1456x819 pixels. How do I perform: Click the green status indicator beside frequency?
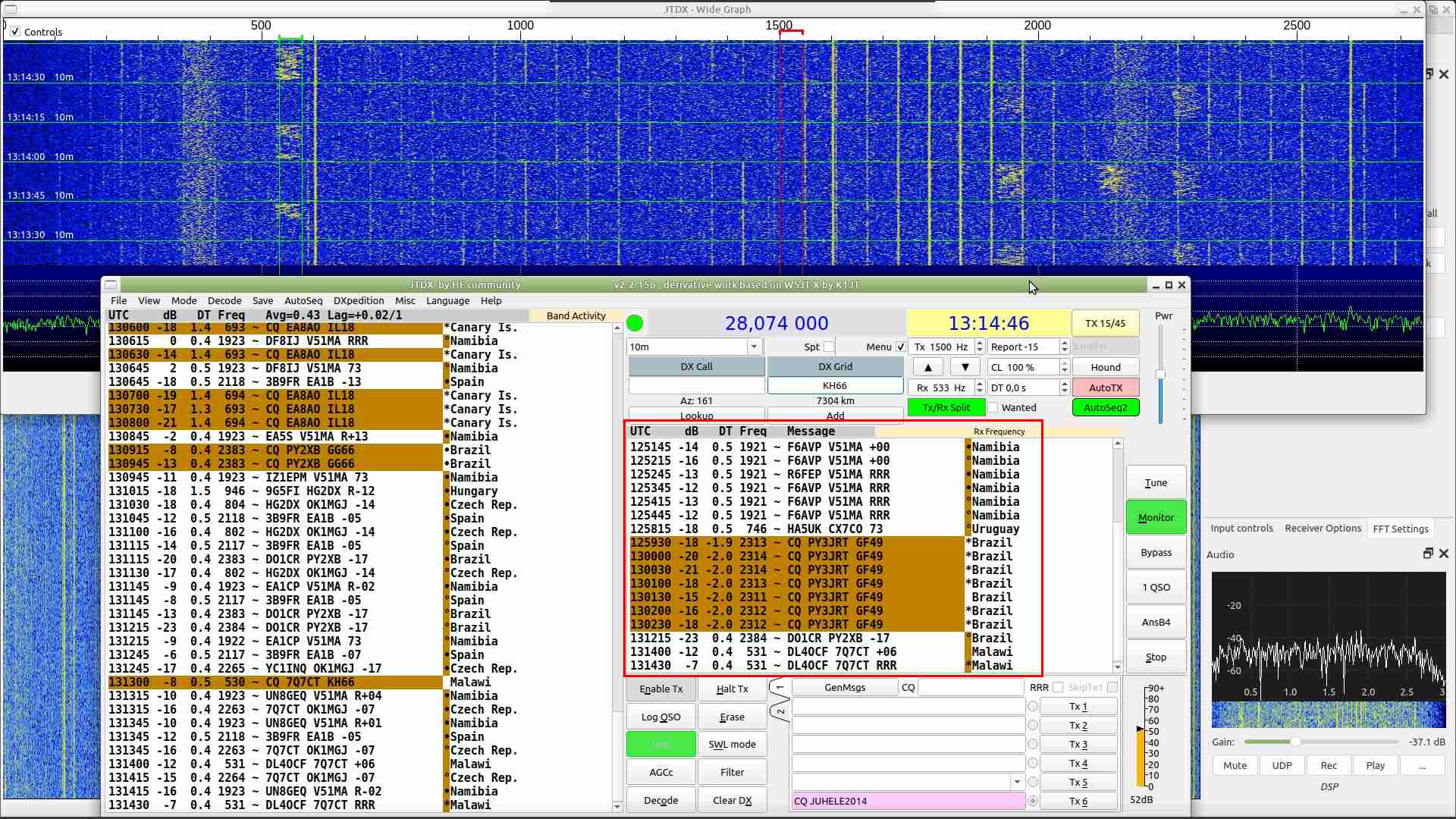(635, 324)
